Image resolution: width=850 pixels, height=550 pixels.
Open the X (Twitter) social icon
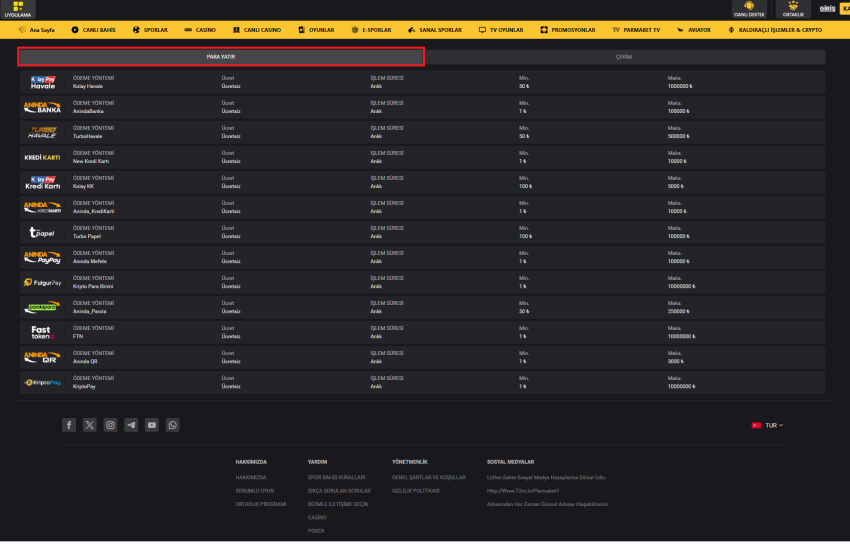pos(89,425)
